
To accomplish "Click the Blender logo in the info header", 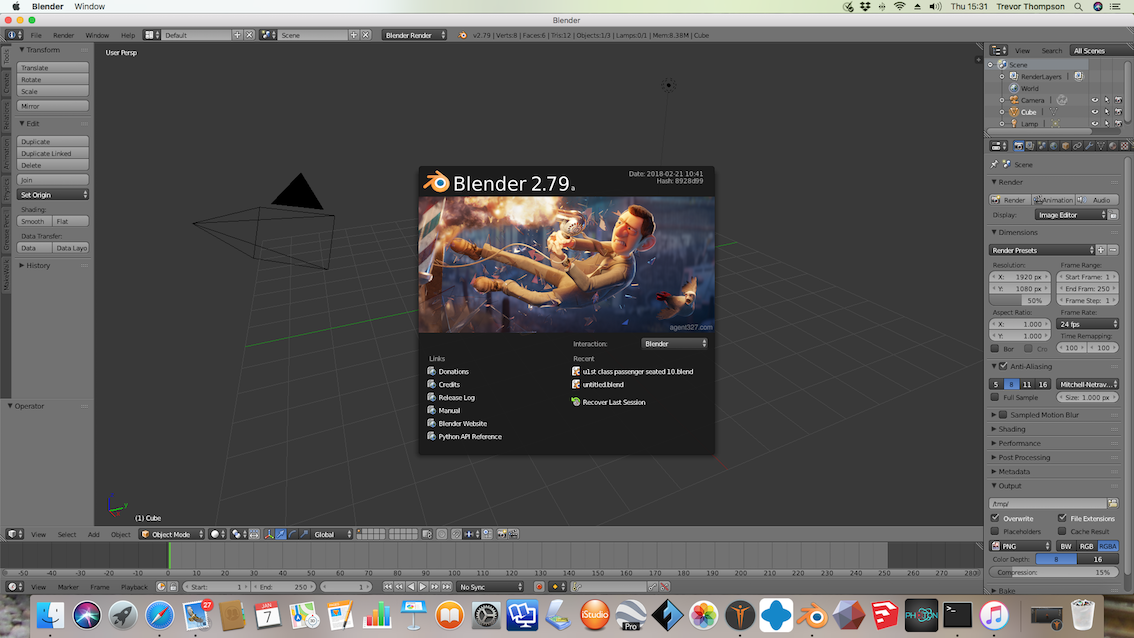I will [x=463, y=35].
